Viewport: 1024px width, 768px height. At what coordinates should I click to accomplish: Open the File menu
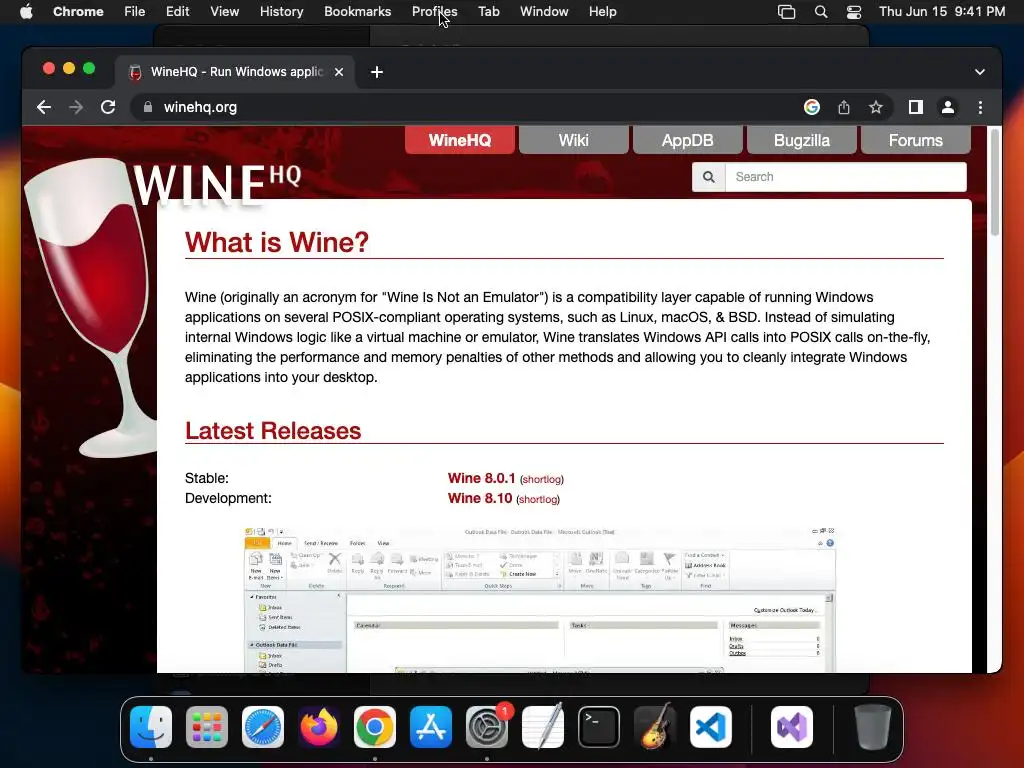pos(135,12)
